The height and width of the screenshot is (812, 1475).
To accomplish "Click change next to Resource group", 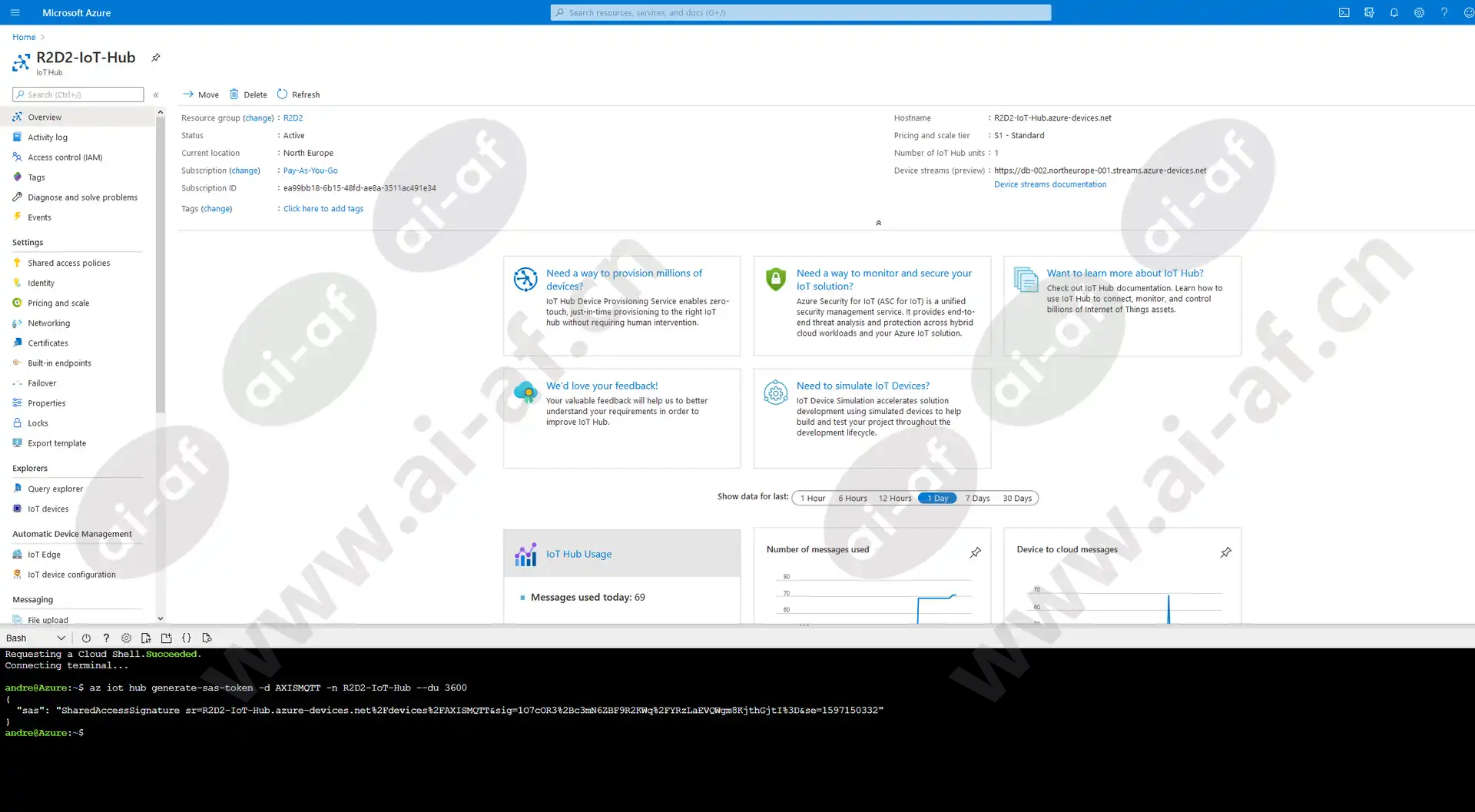I will (258, 118).
